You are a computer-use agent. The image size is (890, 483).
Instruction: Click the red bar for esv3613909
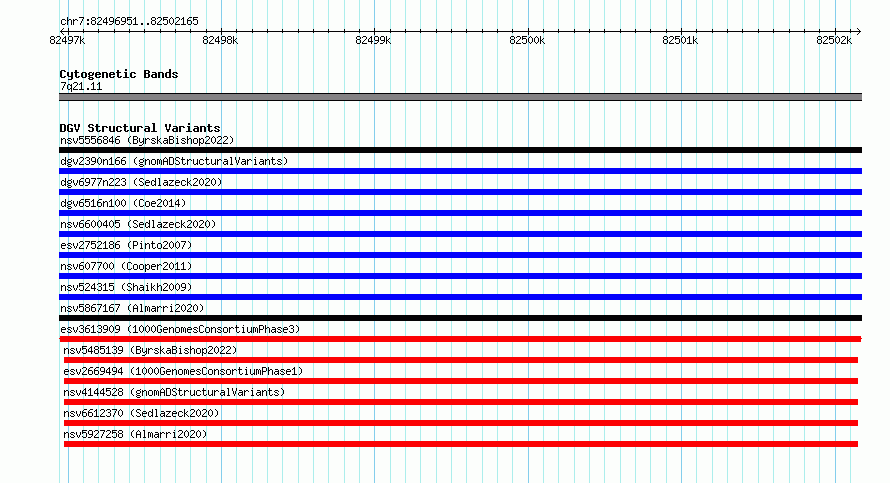[x=460, y=339]
